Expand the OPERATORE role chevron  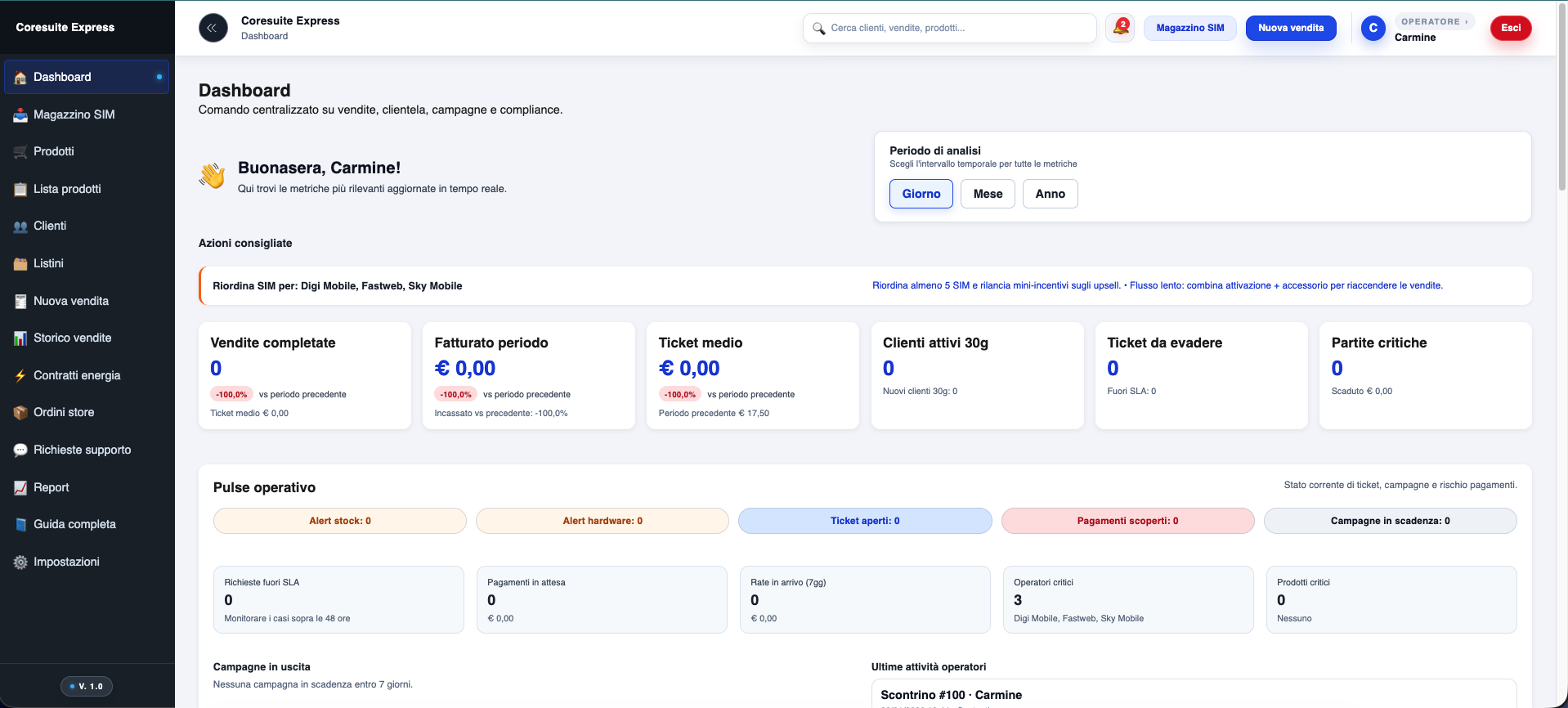tap(1467, 22)
